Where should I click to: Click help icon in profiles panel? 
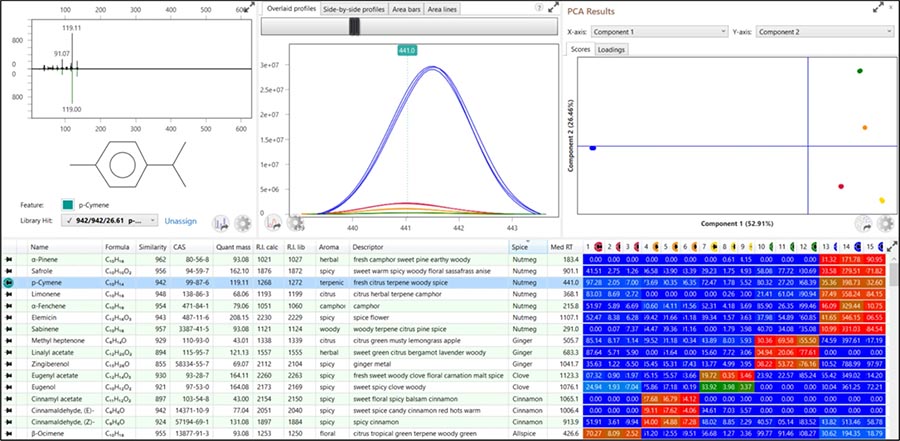(538, 8)
